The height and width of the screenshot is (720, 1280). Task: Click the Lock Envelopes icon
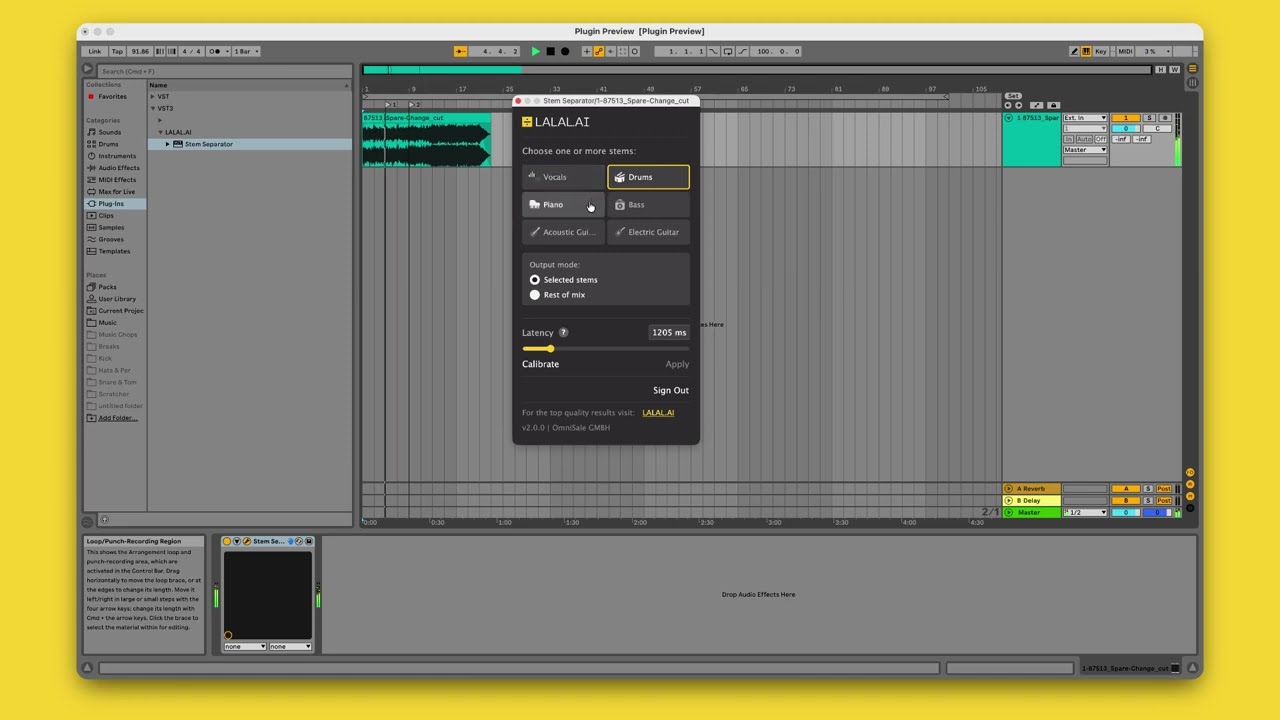(x=1053, y=105)
